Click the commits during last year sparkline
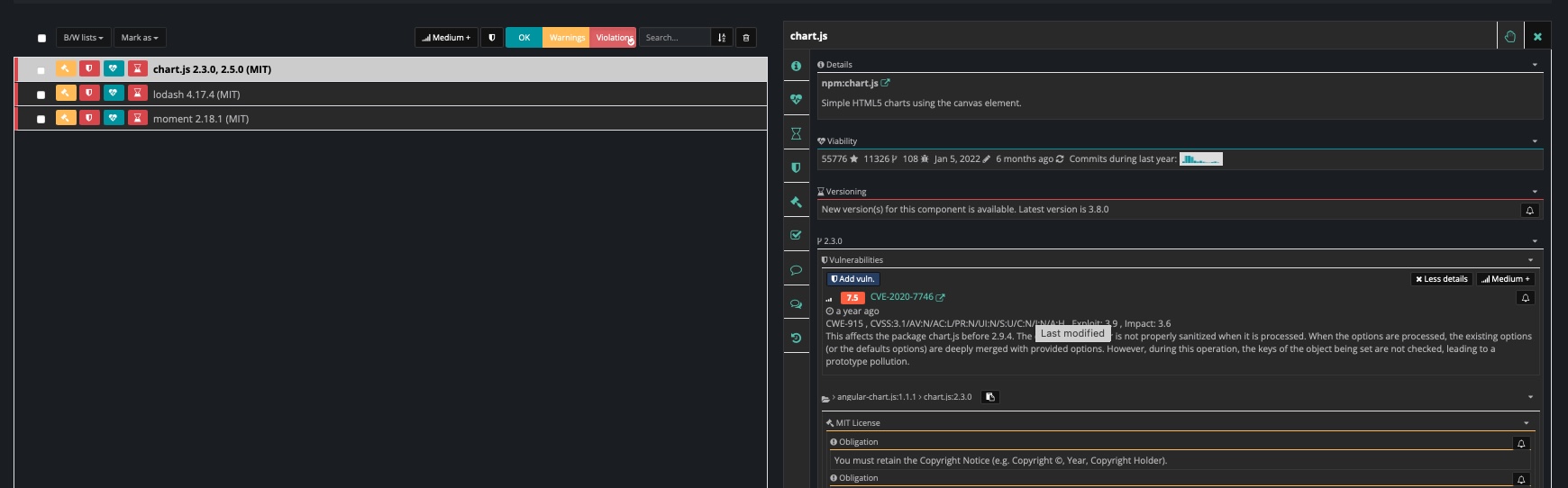The width and height of the screenshot is (1568, 488). [x=1201, y=159]
